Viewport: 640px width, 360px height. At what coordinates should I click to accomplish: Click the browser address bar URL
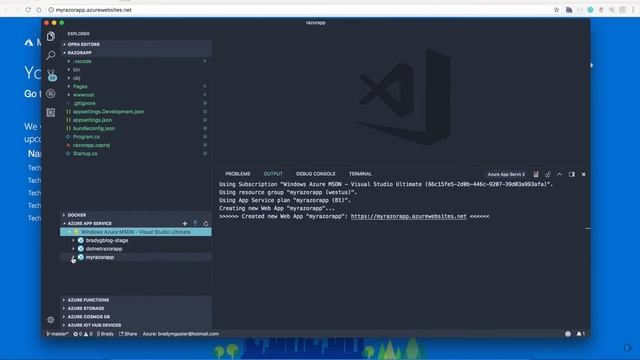[93, 10]
